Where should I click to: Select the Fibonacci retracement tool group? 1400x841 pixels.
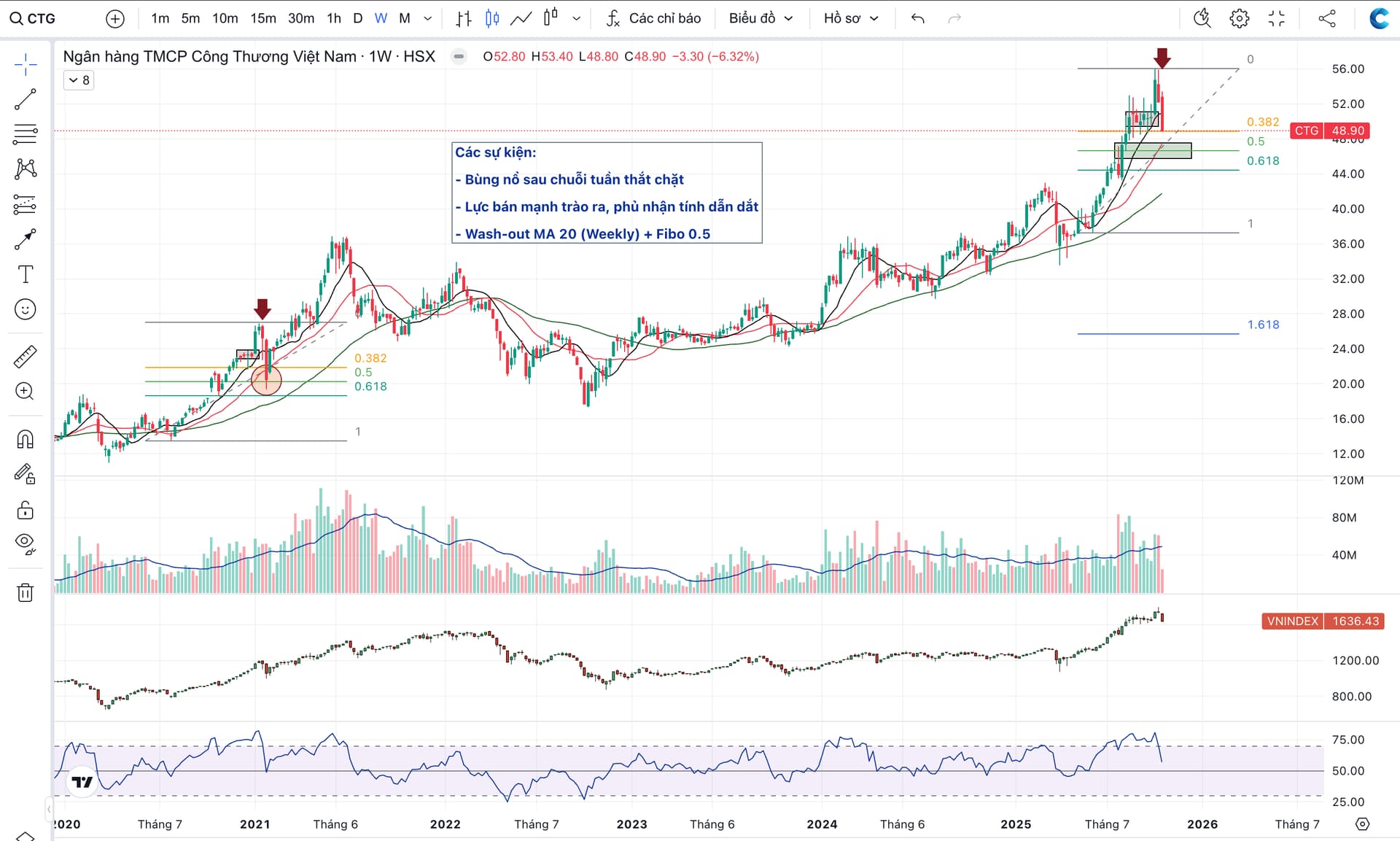pyautogui.click(x=26, y=134)
